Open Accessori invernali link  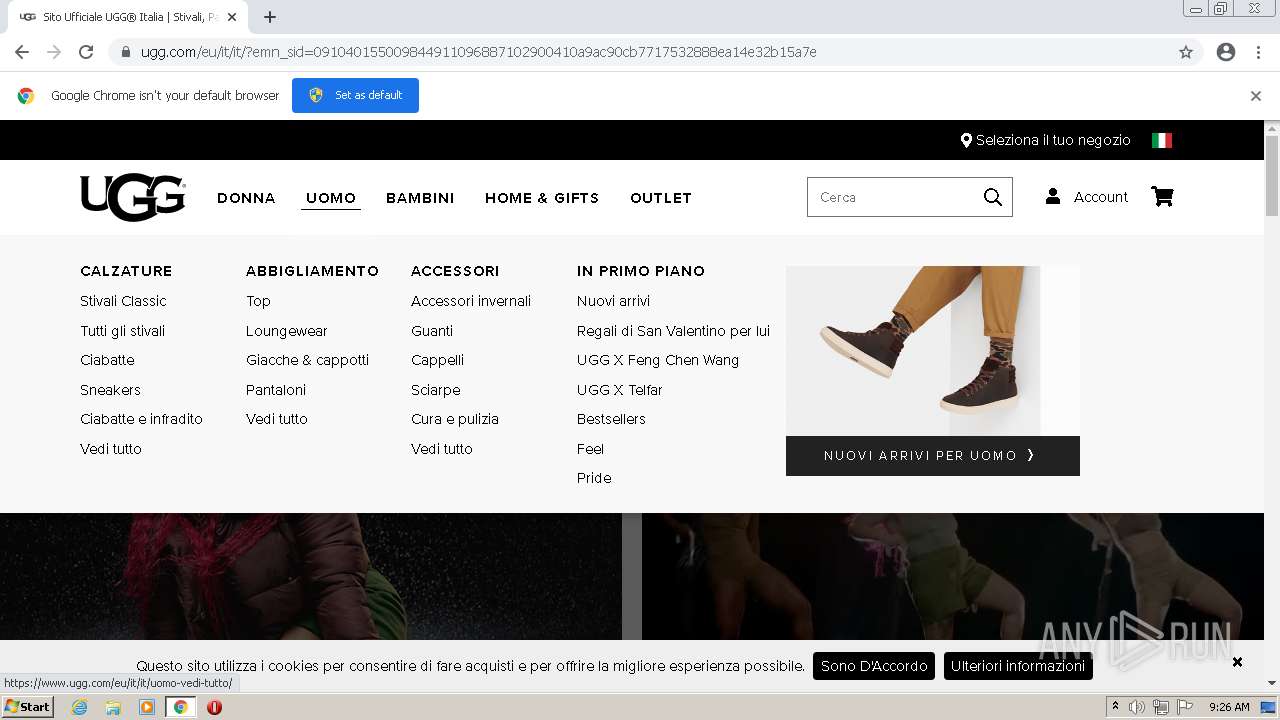(471, 301)
